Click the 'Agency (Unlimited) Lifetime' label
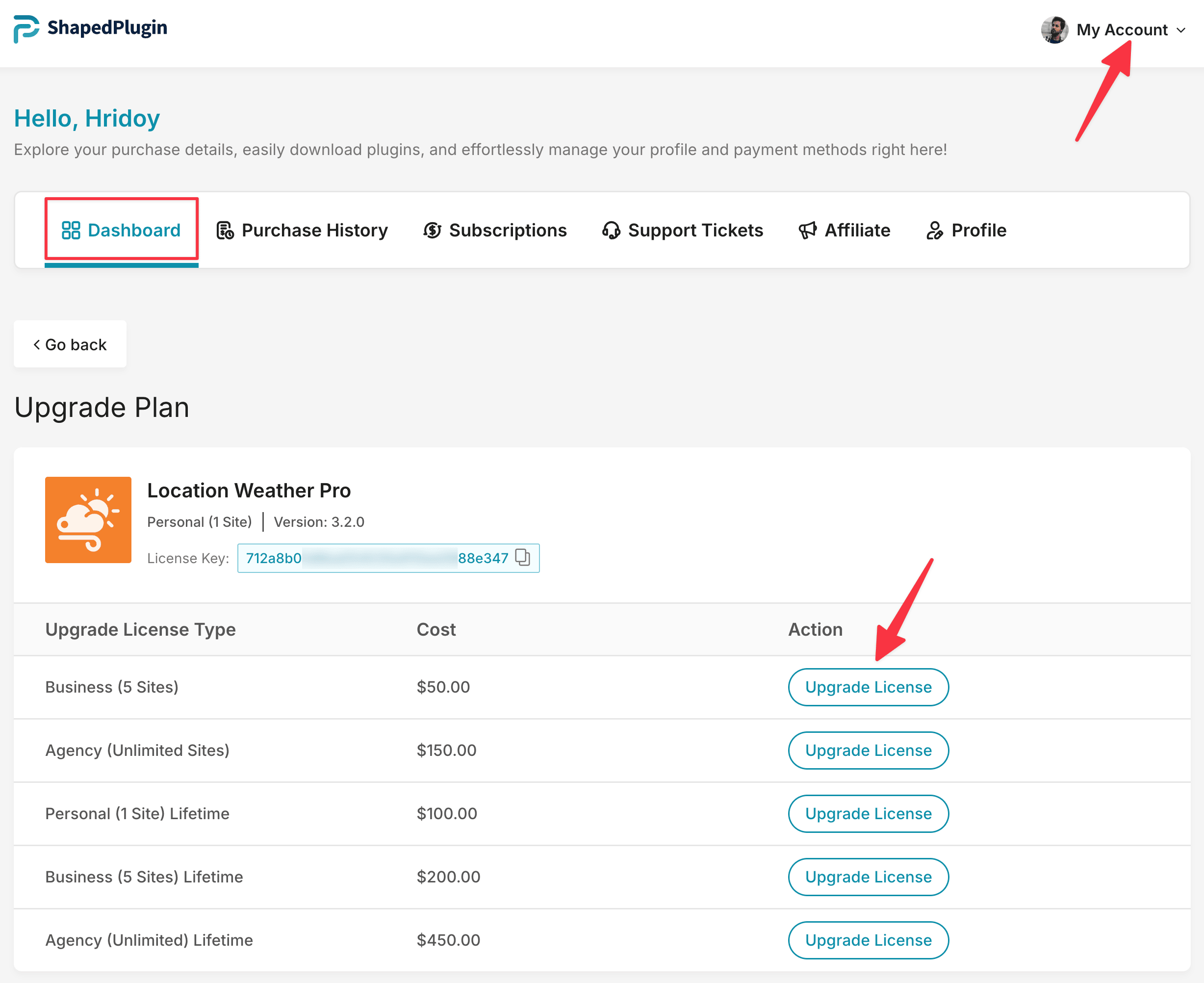Screen dimensions: 1204x983 pos(150,940)
